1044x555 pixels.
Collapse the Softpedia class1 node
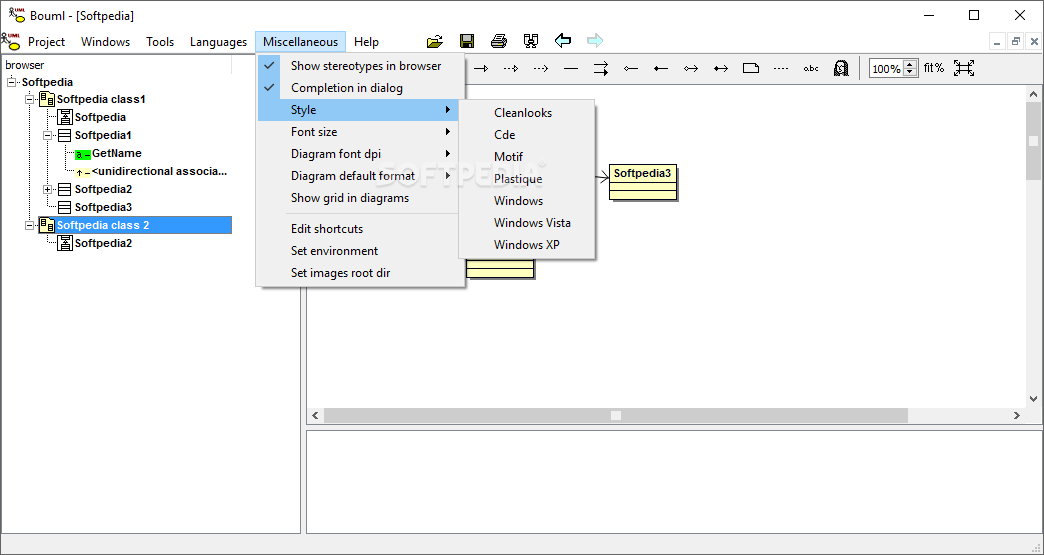[x=29, y=99]
